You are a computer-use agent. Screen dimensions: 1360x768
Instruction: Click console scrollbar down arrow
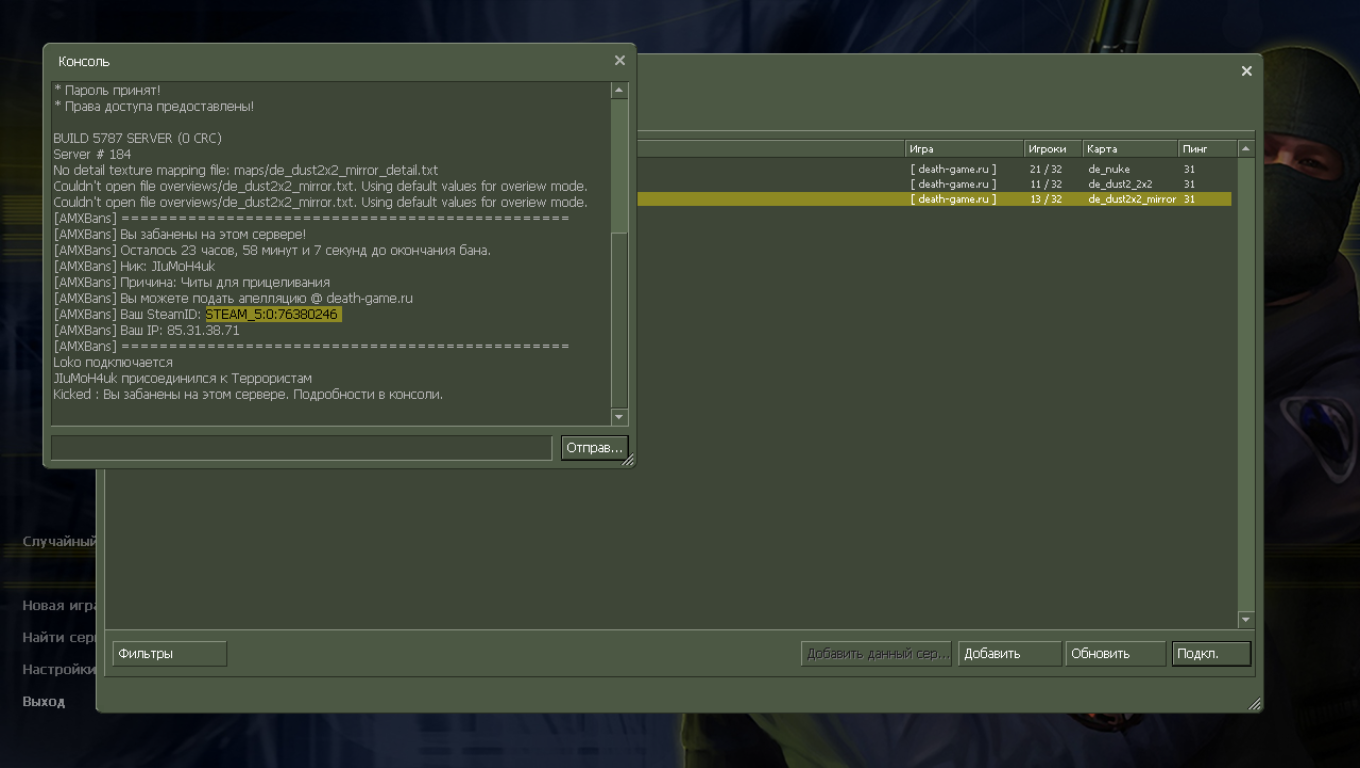[619, 417]
